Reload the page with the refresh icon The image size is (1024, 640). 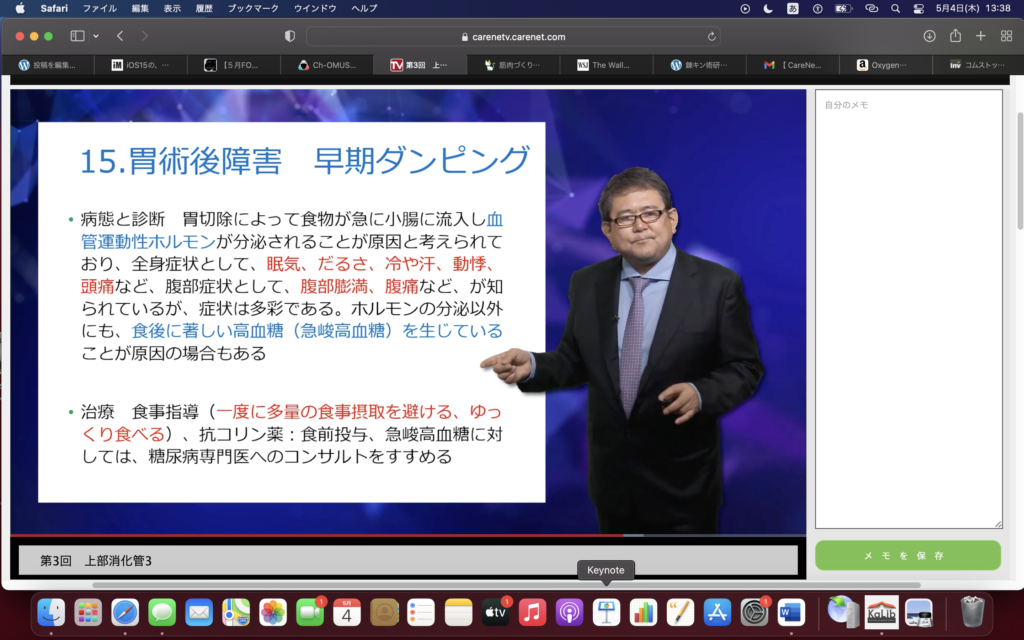tap(712, 36)
